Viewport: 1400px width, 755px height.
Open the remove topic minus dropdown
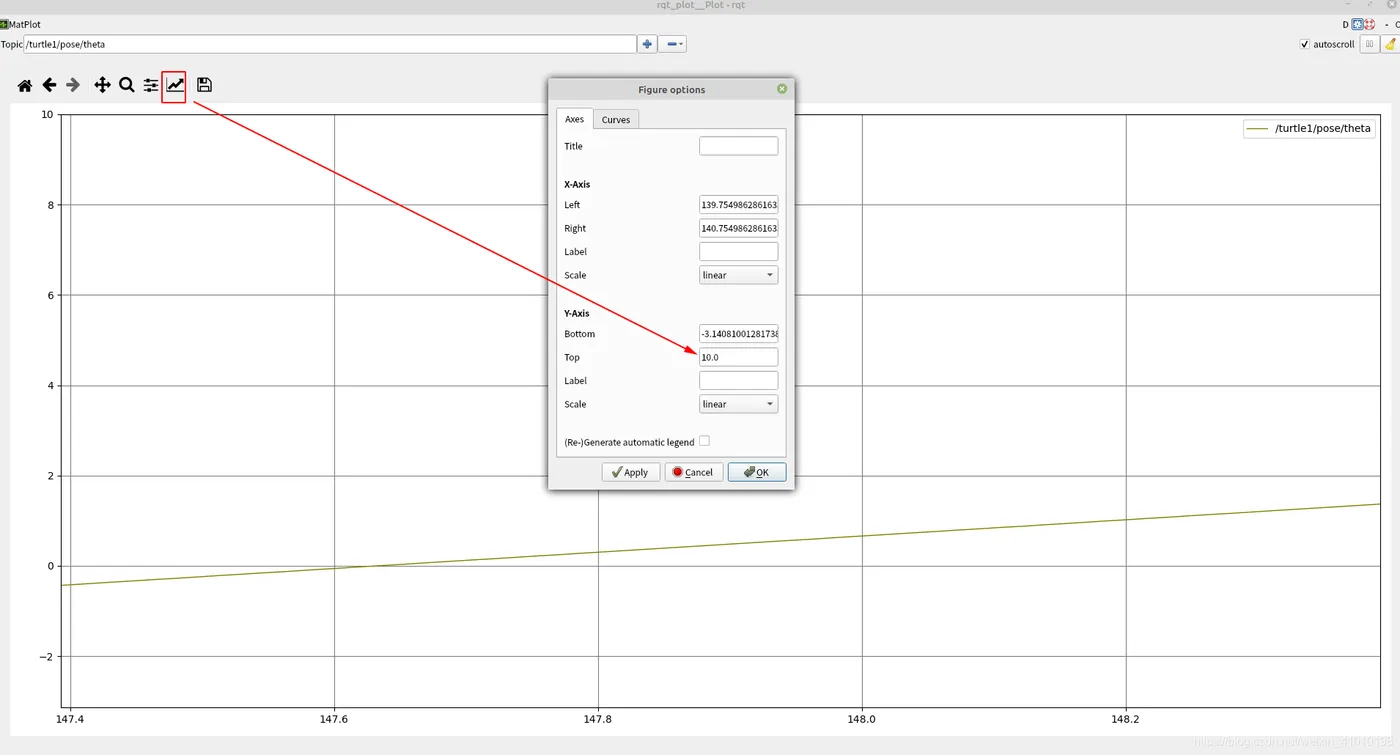[x=675, y=44]
